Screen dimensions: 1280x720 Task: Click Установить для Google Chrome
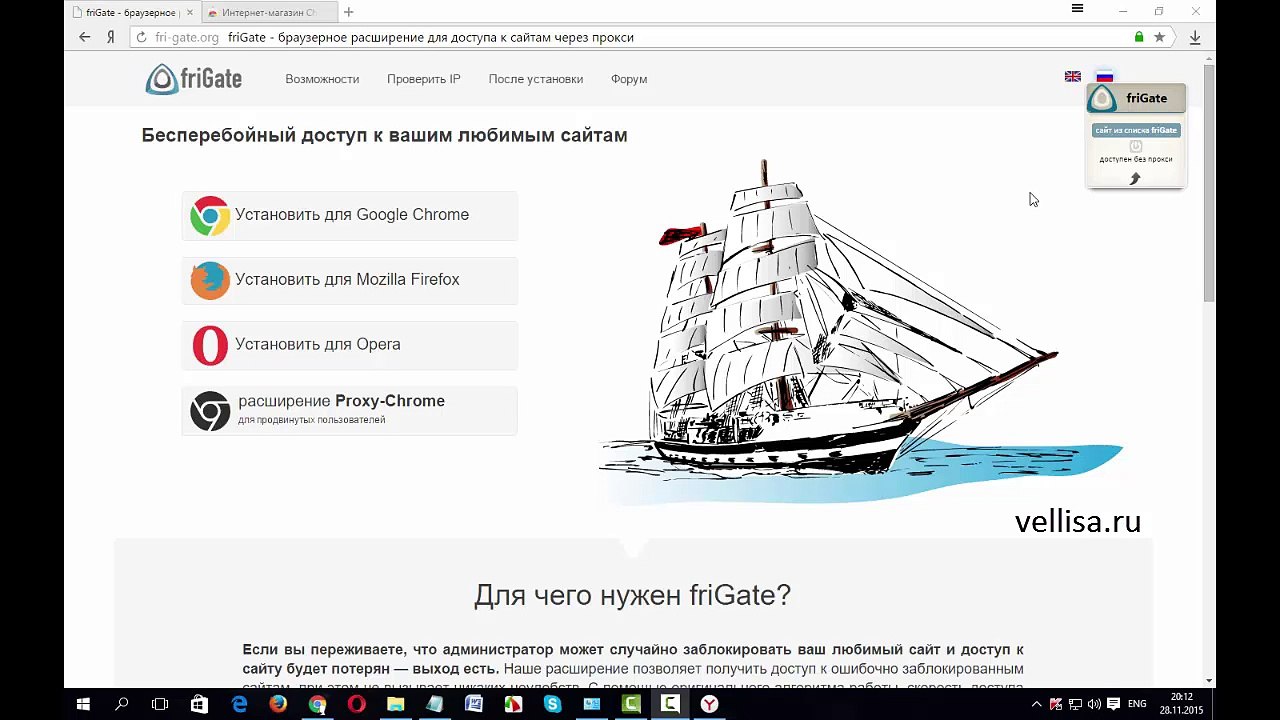point(350,215)
